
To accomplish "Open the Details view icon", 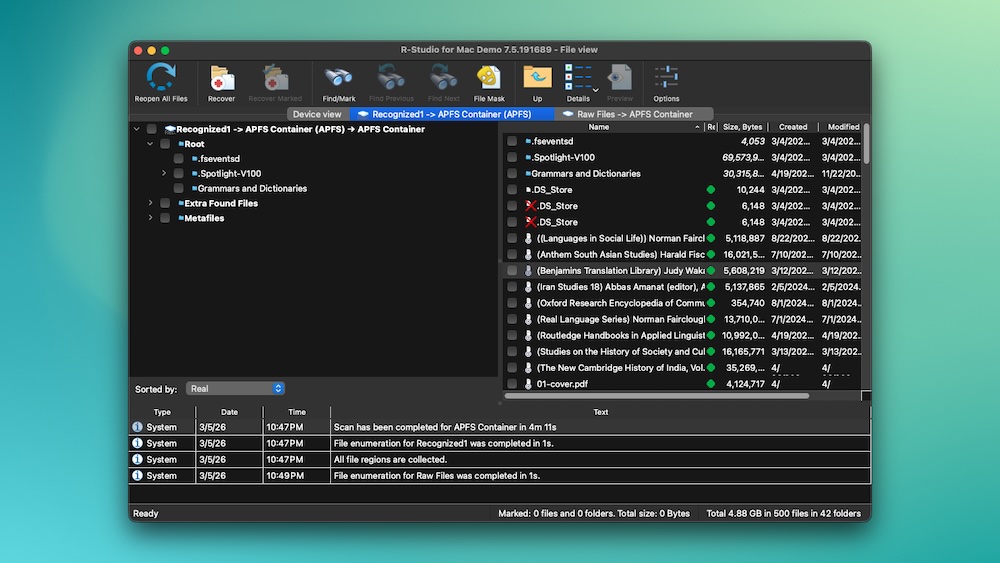I will [x=577, y=78].
